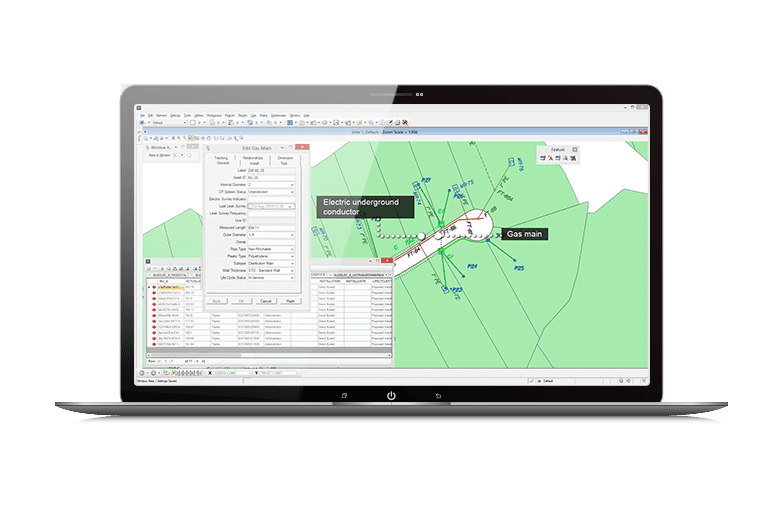Image resolution: width=782 pixels, height=508 pixels.
Task: Click the pin icon on the Window A panel
Action: pyautogui.click(x=147, y=148)
